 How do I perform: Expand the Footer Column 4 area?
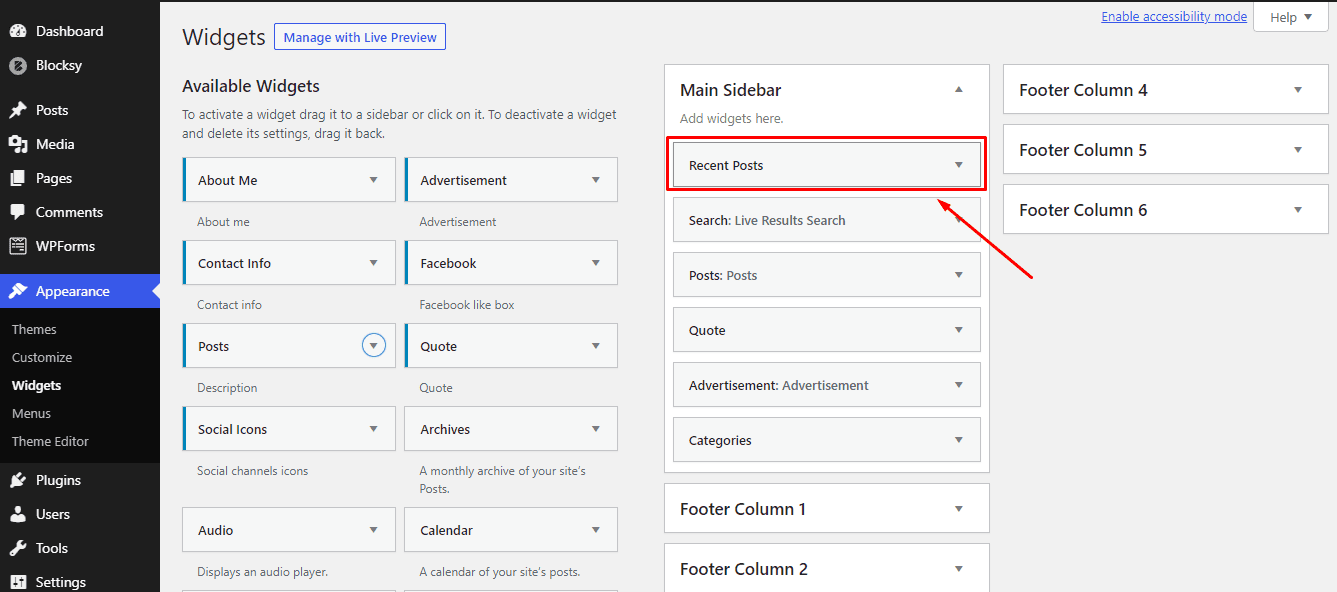[1297, 90]
